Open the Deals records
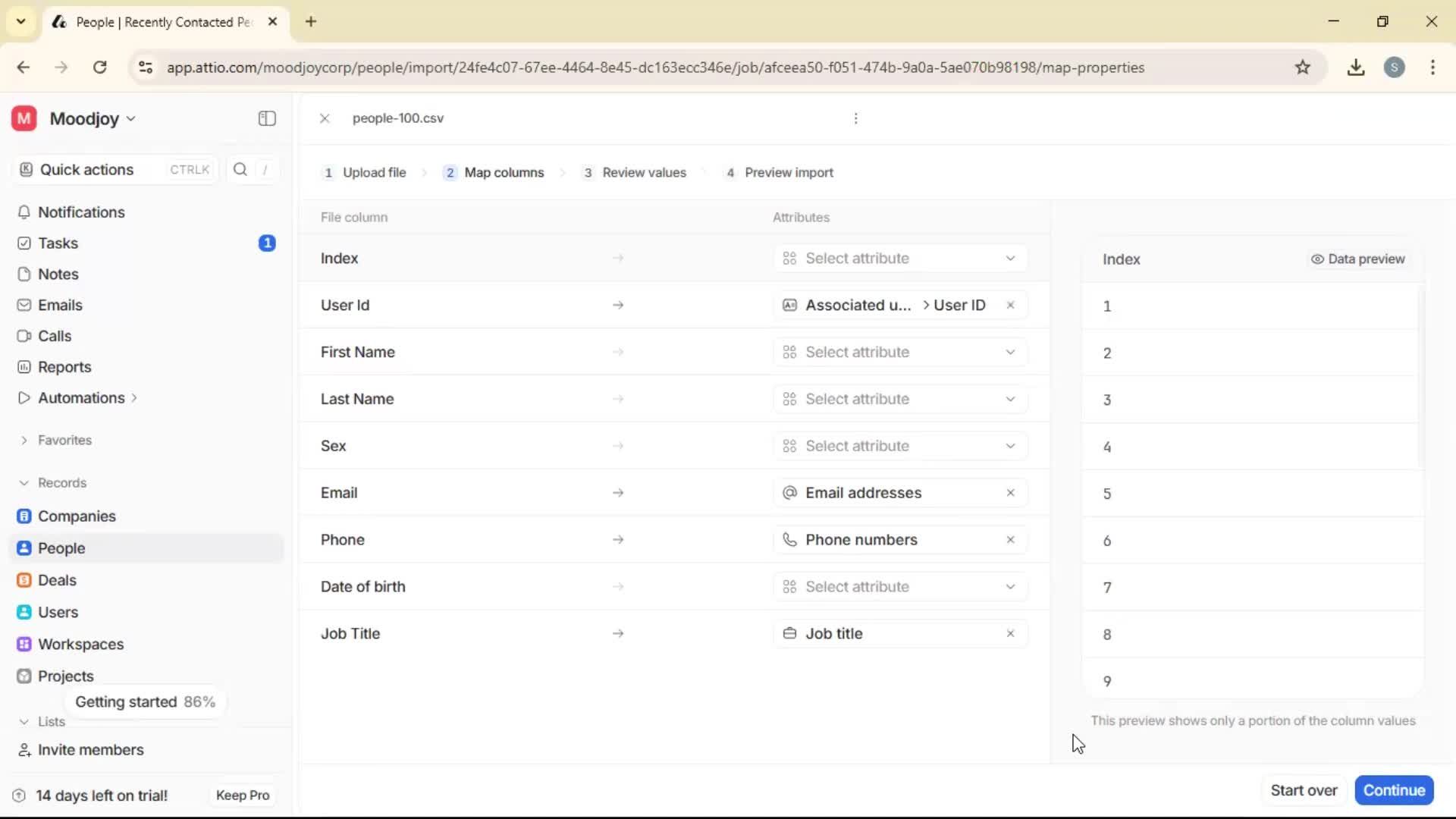1456x819 pixels. pos(56,580)
